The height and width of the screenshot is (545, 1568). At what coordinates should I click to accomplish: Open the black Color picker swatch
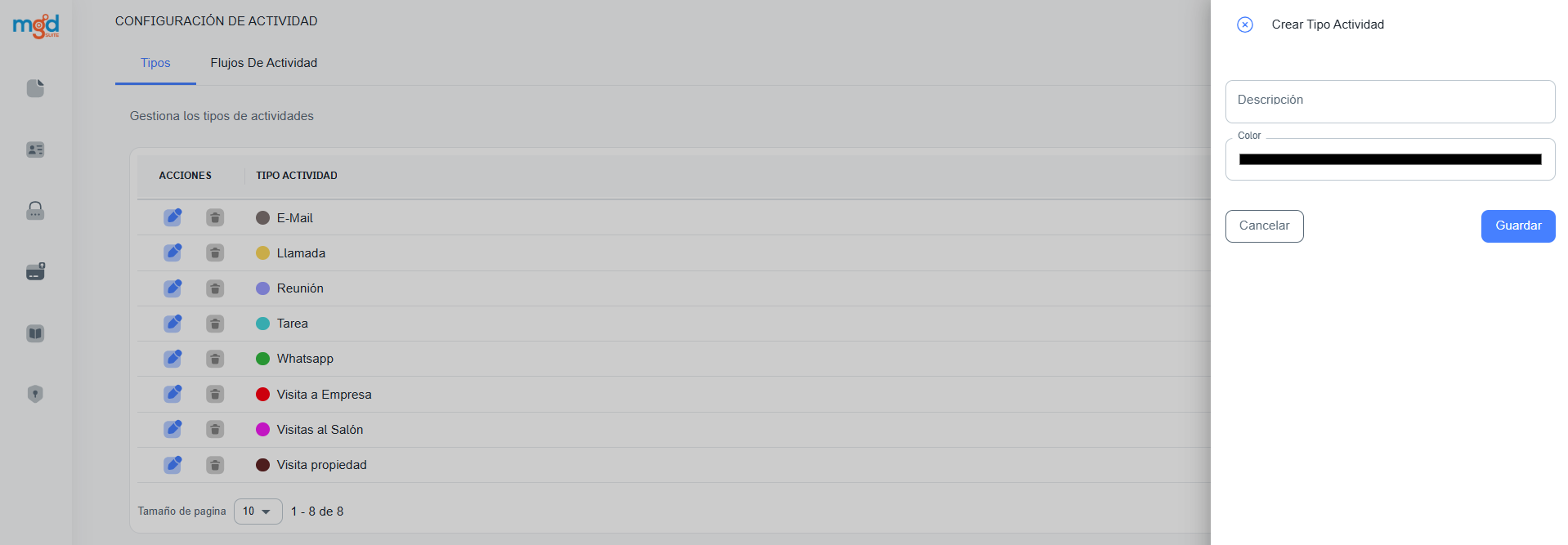(1390, 159)
